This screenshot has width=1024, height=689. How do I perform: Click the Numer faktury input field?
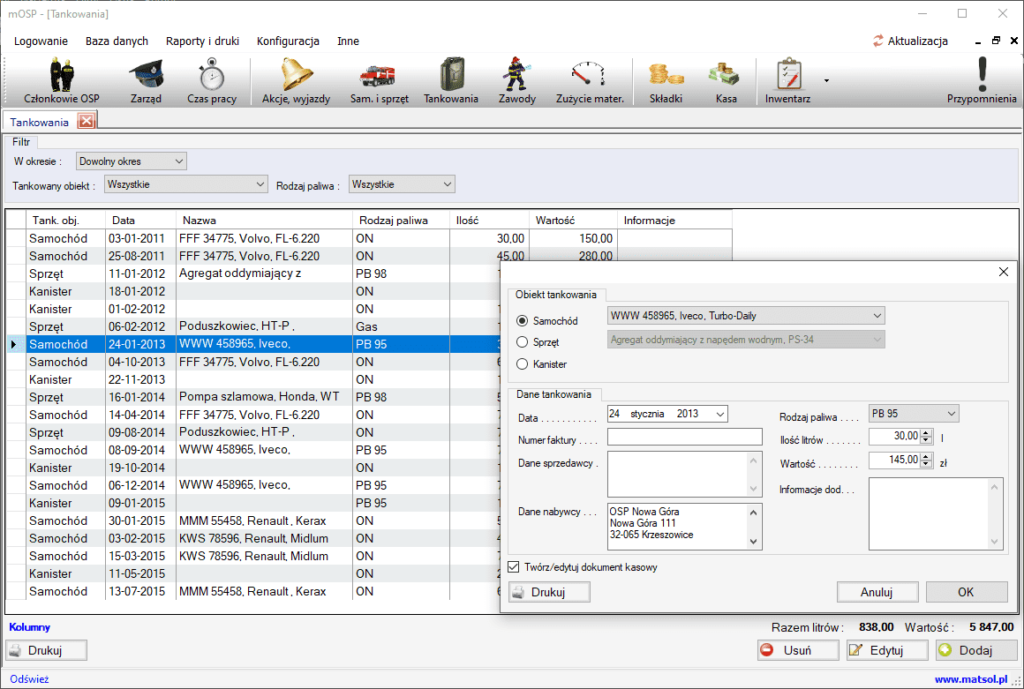684,437
